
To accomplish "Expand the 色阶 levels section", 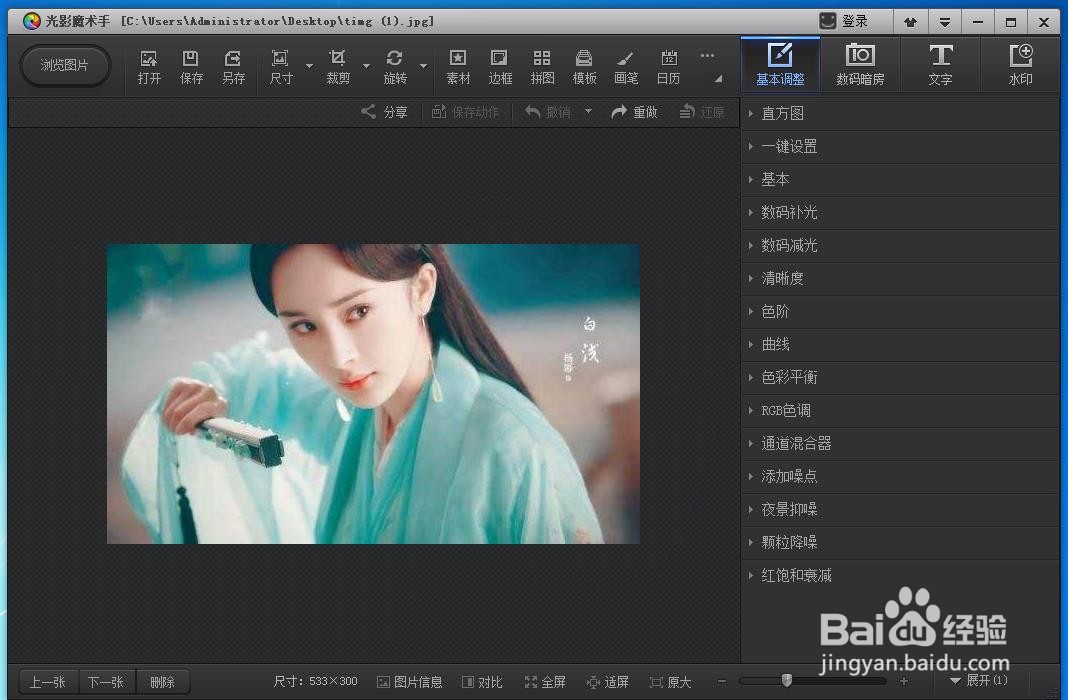I will coord(900,311).
